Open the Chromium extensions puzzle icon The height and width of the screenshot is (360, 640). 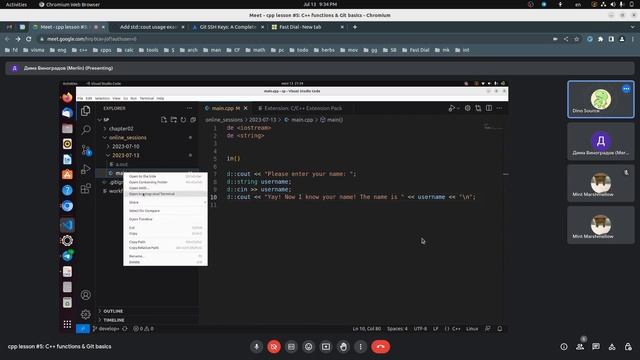click(x=600, y=39)
